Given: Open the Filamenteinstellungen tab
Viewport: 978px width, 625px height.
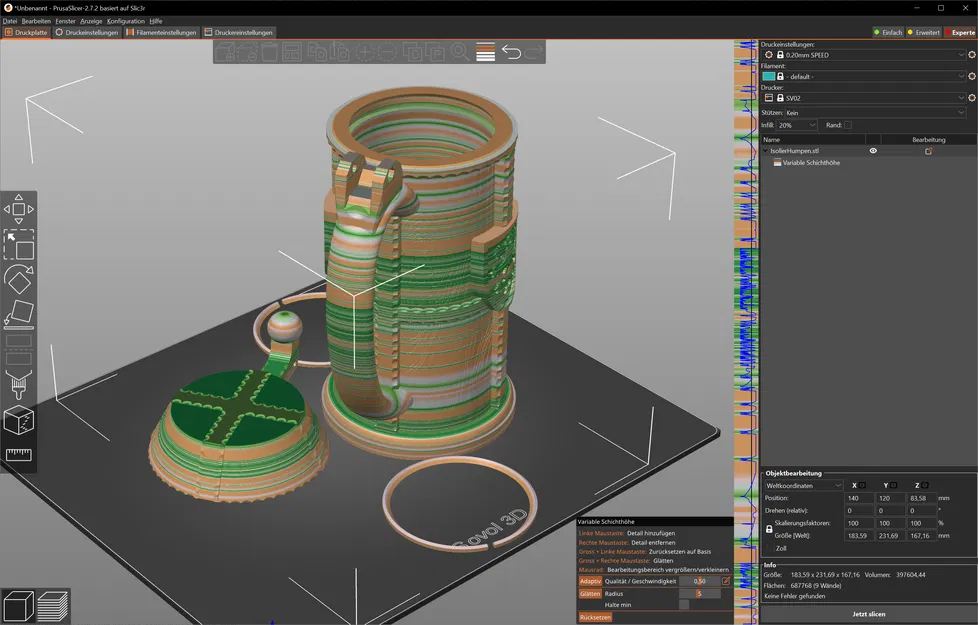Looking at the screenshot, I should pyautogui.click(x=161, y=32).
